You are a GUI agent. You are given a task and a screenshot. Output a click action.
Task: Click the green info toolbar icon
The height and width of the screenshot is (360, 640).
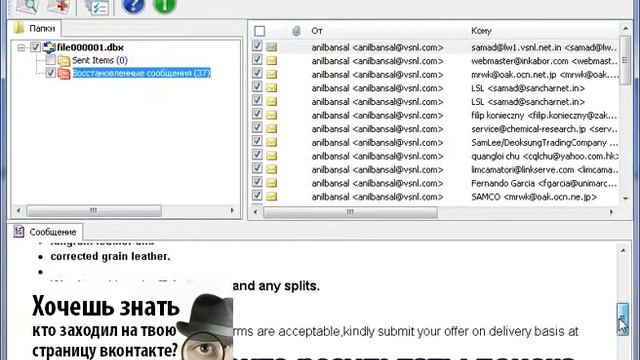[x=164, y=6]
